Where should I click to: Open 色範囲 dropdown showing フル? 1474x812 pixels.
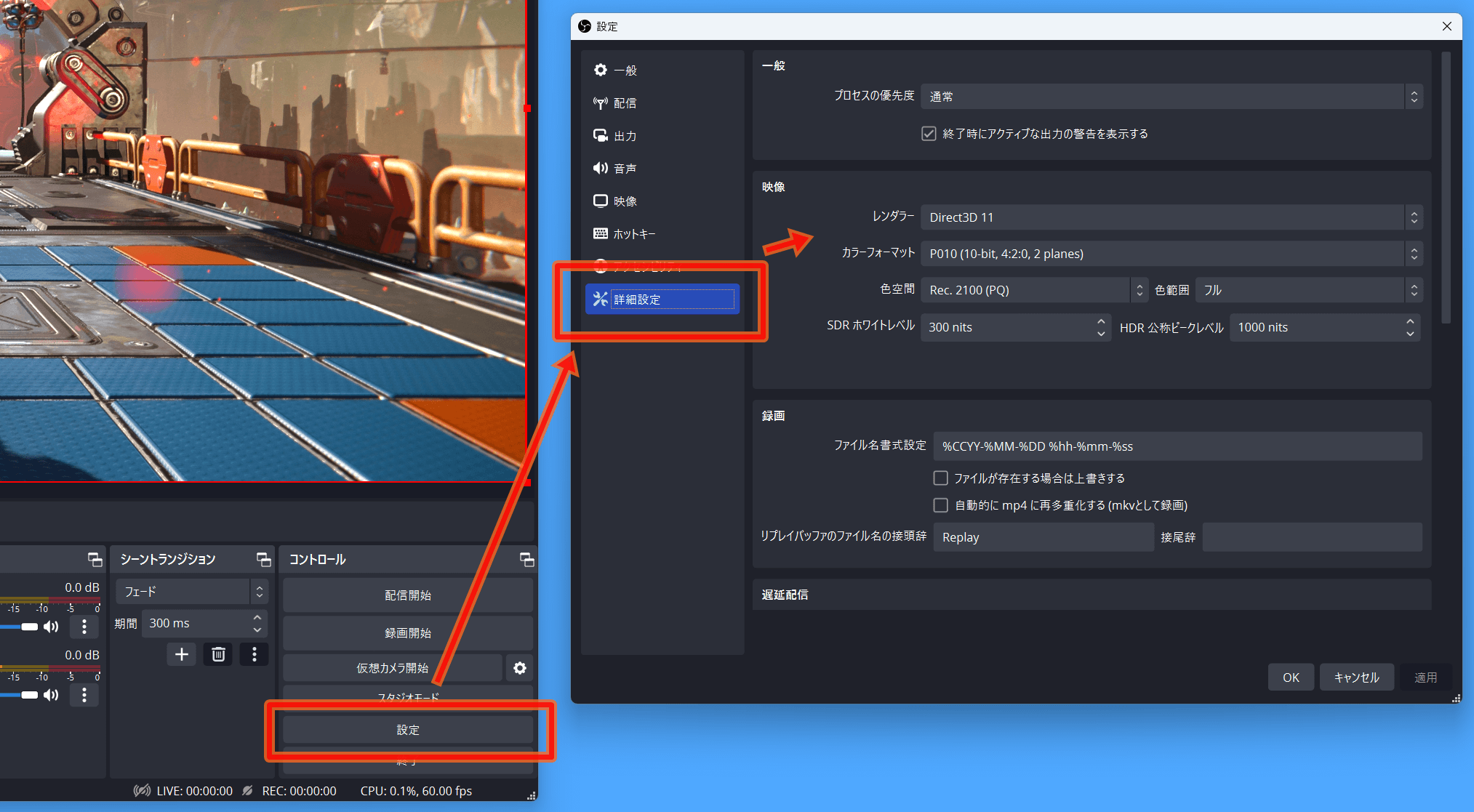1309,290
